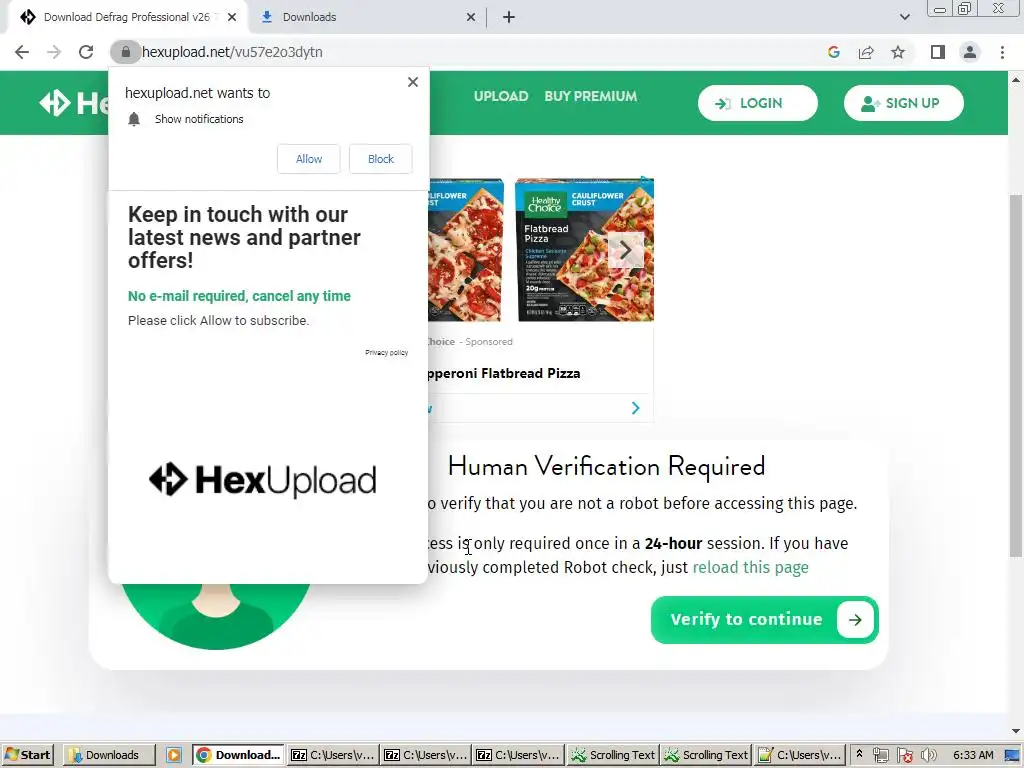Click the Chrome Download taskbar button
Screen dimensions: 1024x768
239,755
